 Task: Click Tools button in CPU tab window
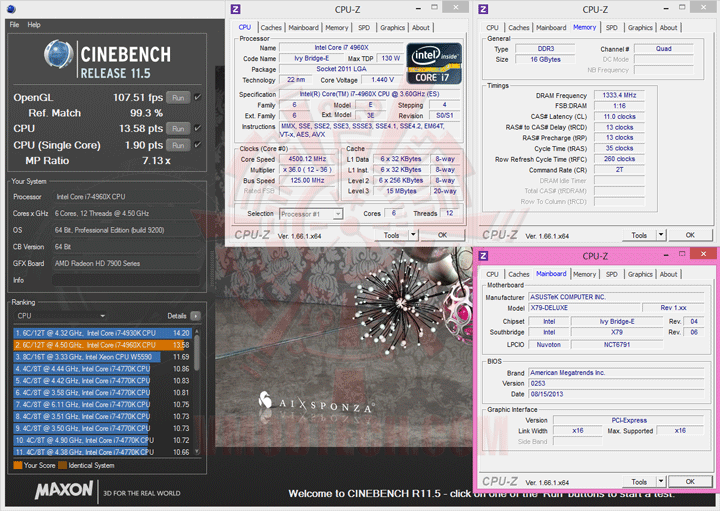pyautogui.click(x=392, y=235)
